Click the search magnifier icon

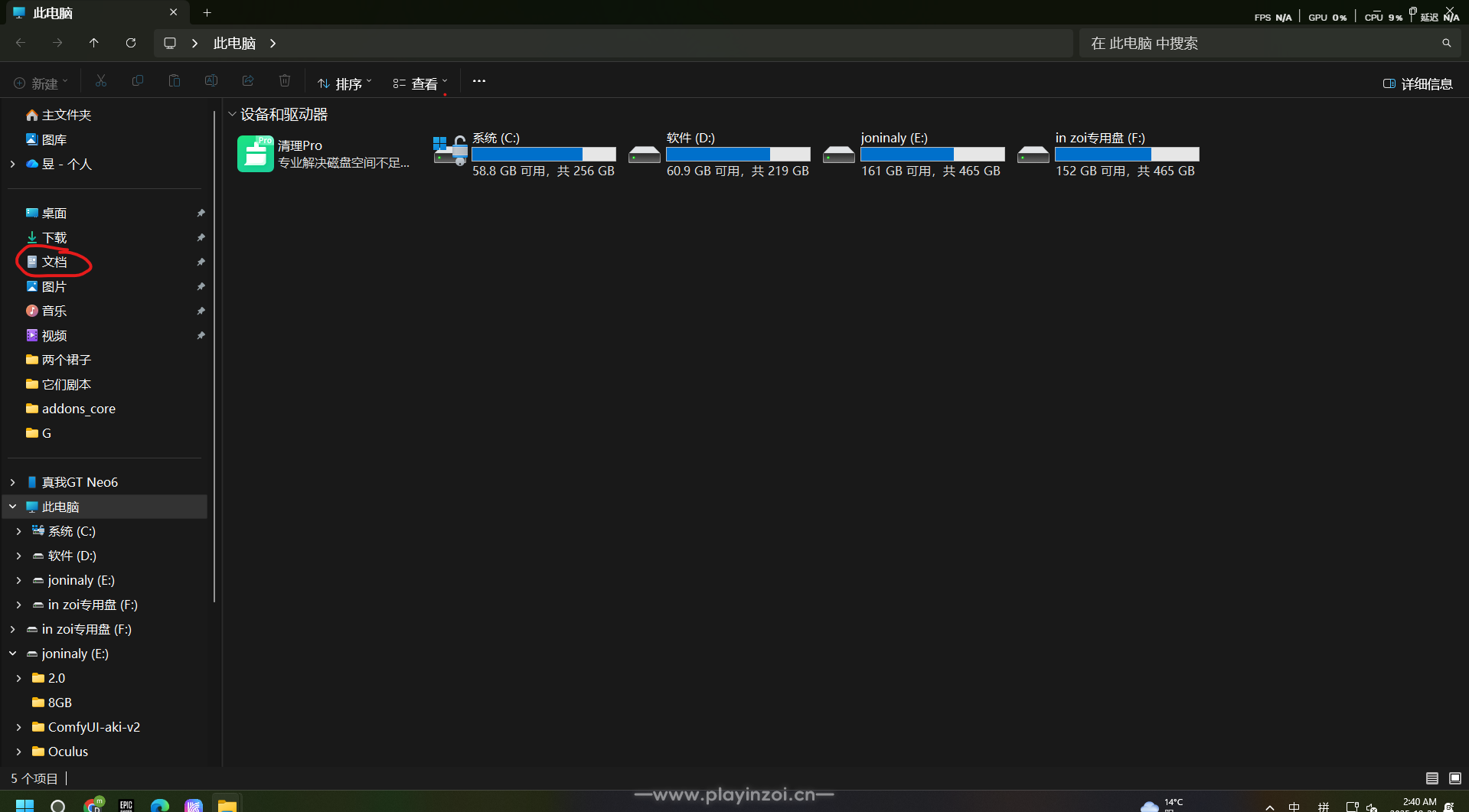coord(1446,43)
